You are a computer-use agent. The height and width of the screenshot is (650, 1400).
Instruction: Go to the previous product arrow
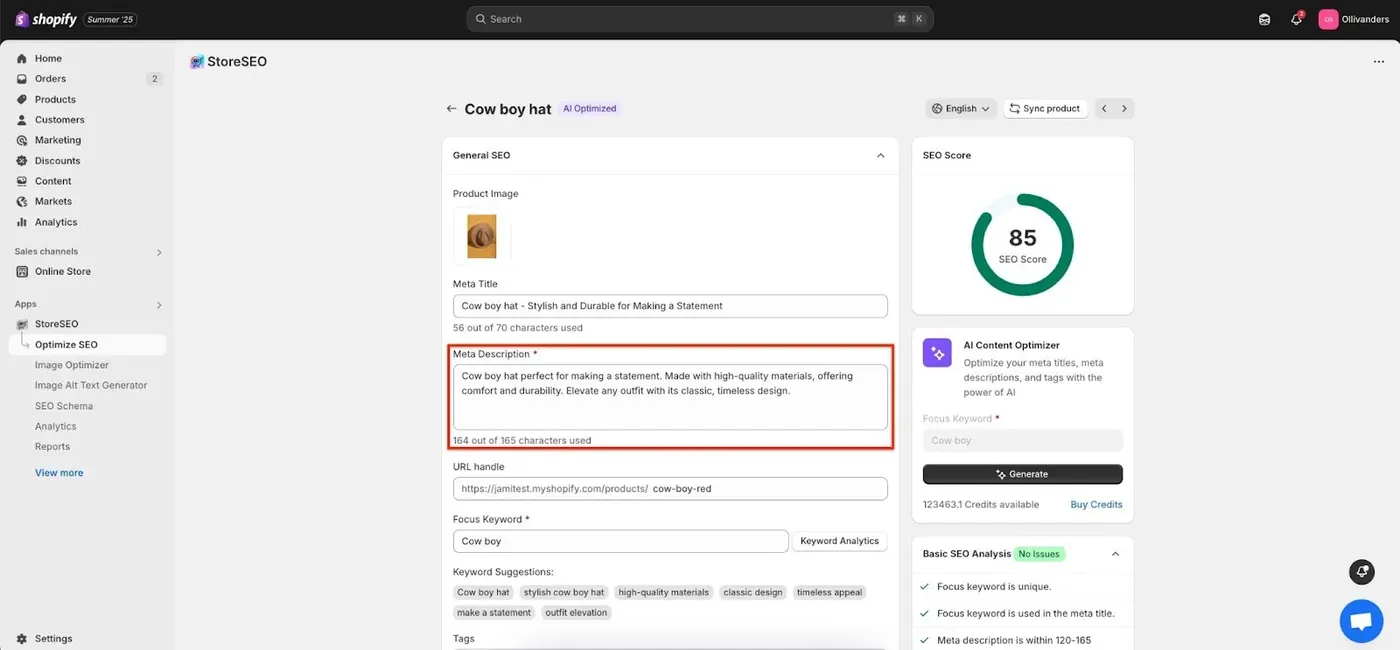tap(1104, 109)
